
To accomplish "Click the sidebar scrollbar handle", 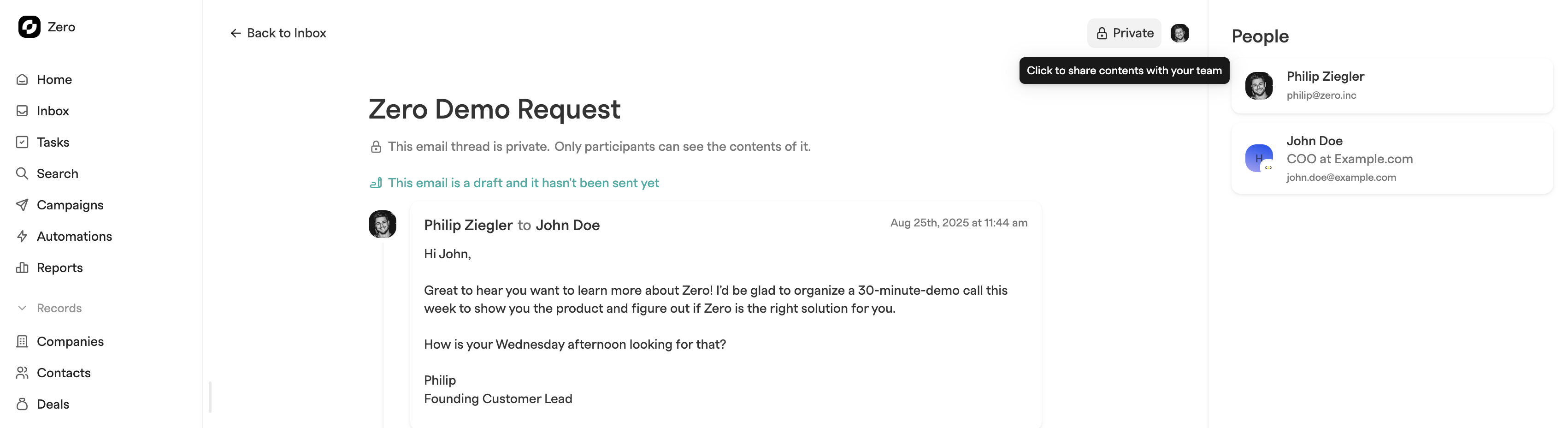I will [x=210, y=397].
